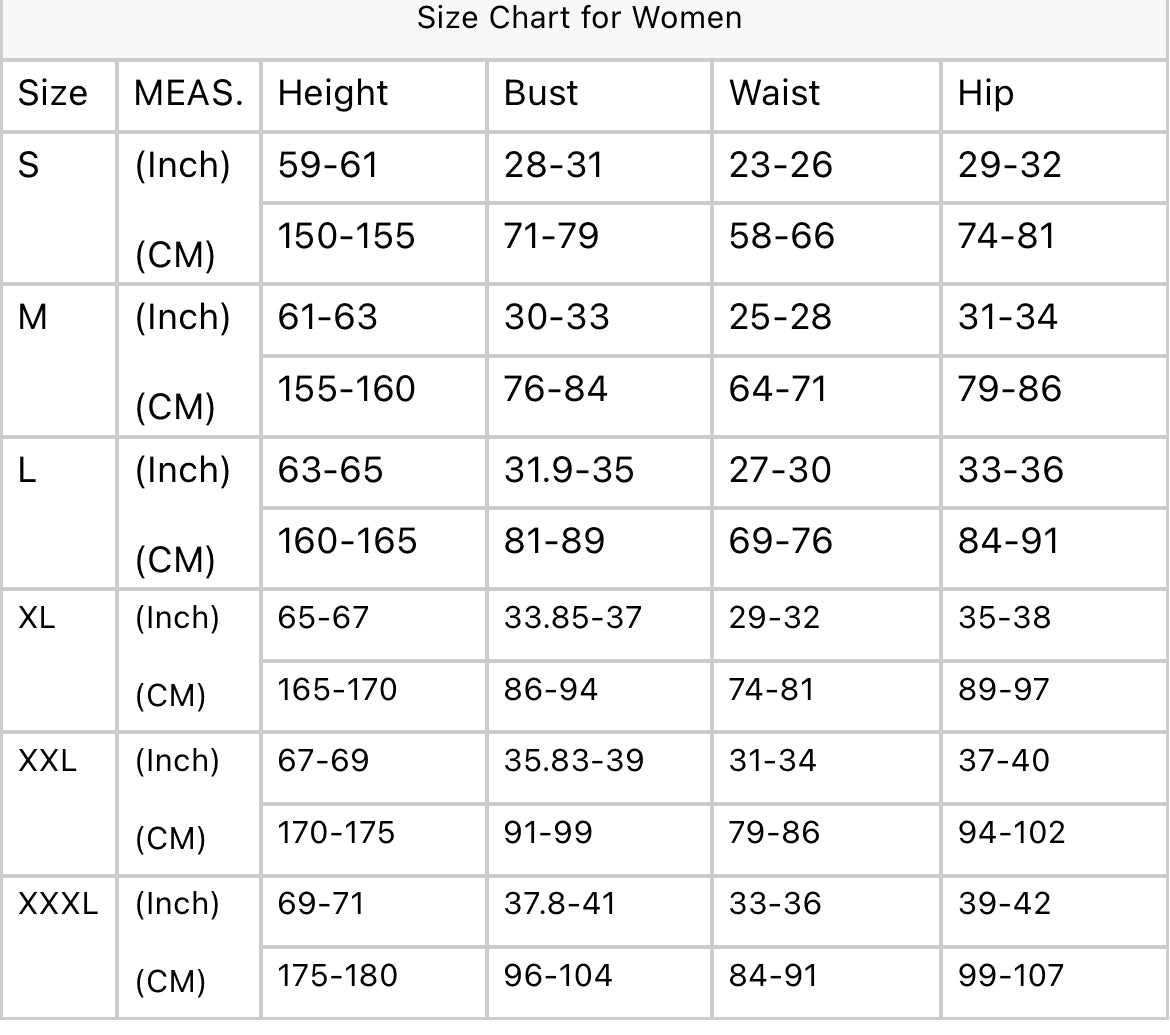Select the XXL size row label

[48, 761]
